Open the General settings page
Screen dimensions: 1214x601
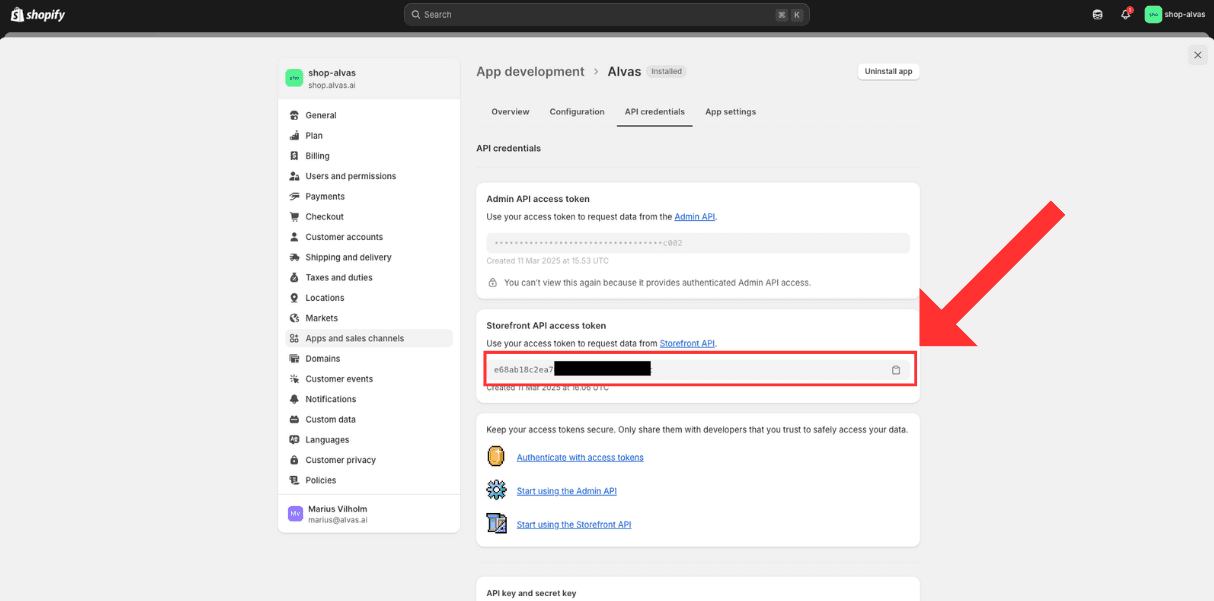[x=368, y=115]
